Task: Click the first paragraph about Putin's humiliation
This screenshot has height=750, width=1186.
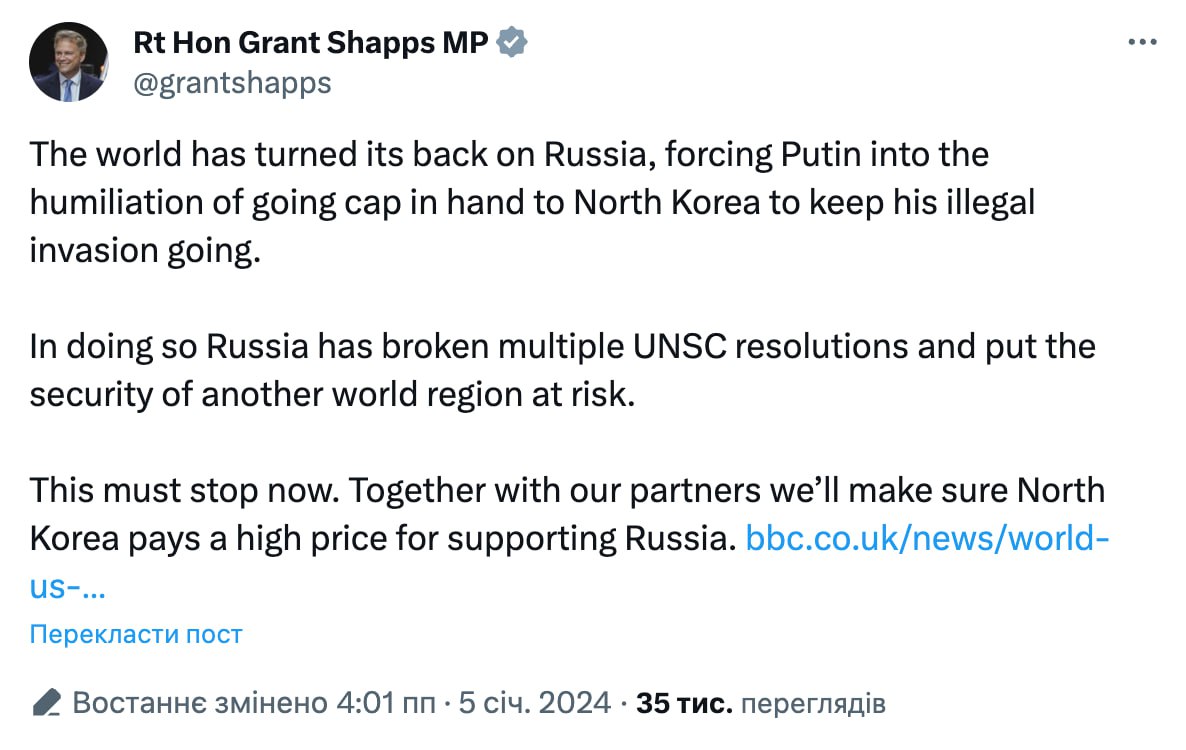Action: click(500, 203)
